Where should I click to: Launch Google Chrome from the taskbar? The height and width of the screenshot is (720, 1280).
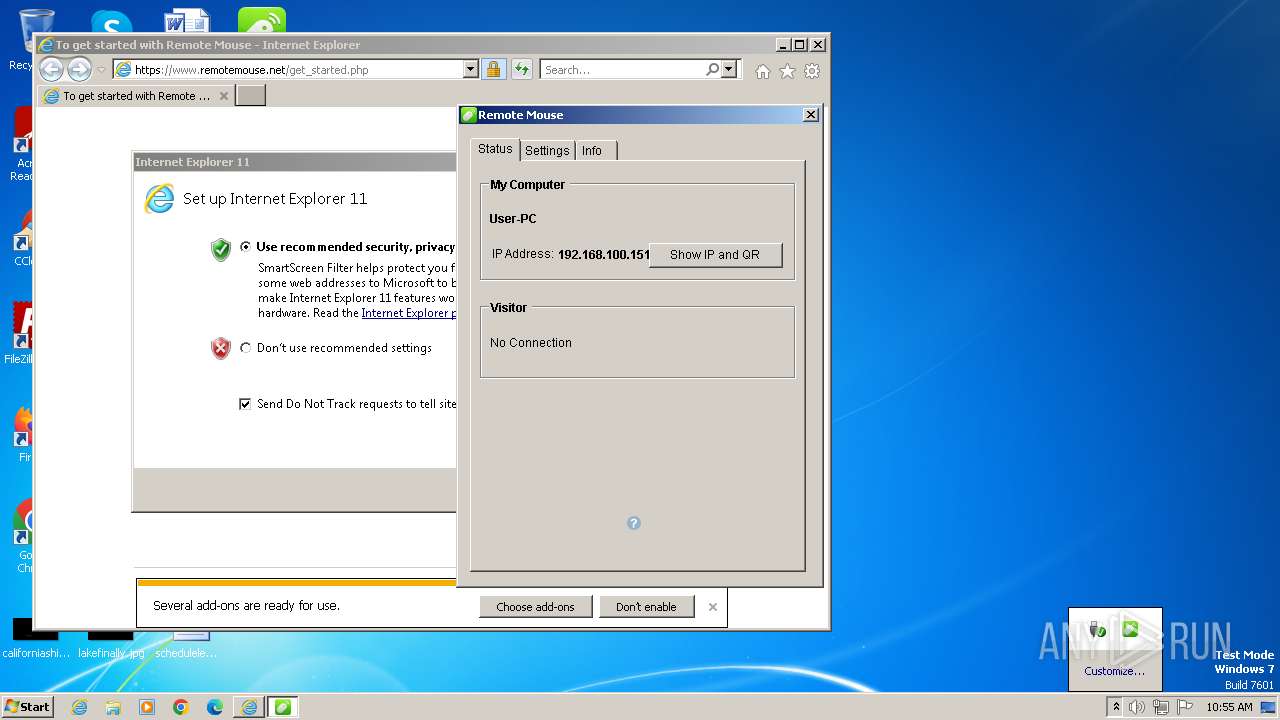coord(181,707)
